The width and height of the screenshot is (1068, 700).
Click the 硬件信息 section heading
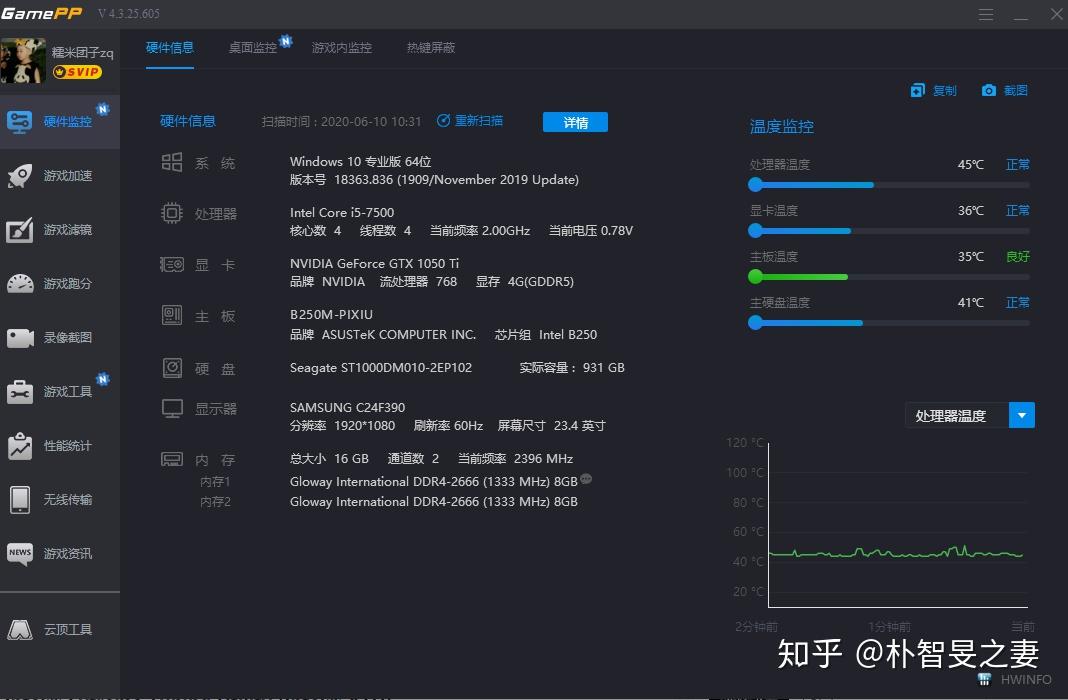pos(187,121)
